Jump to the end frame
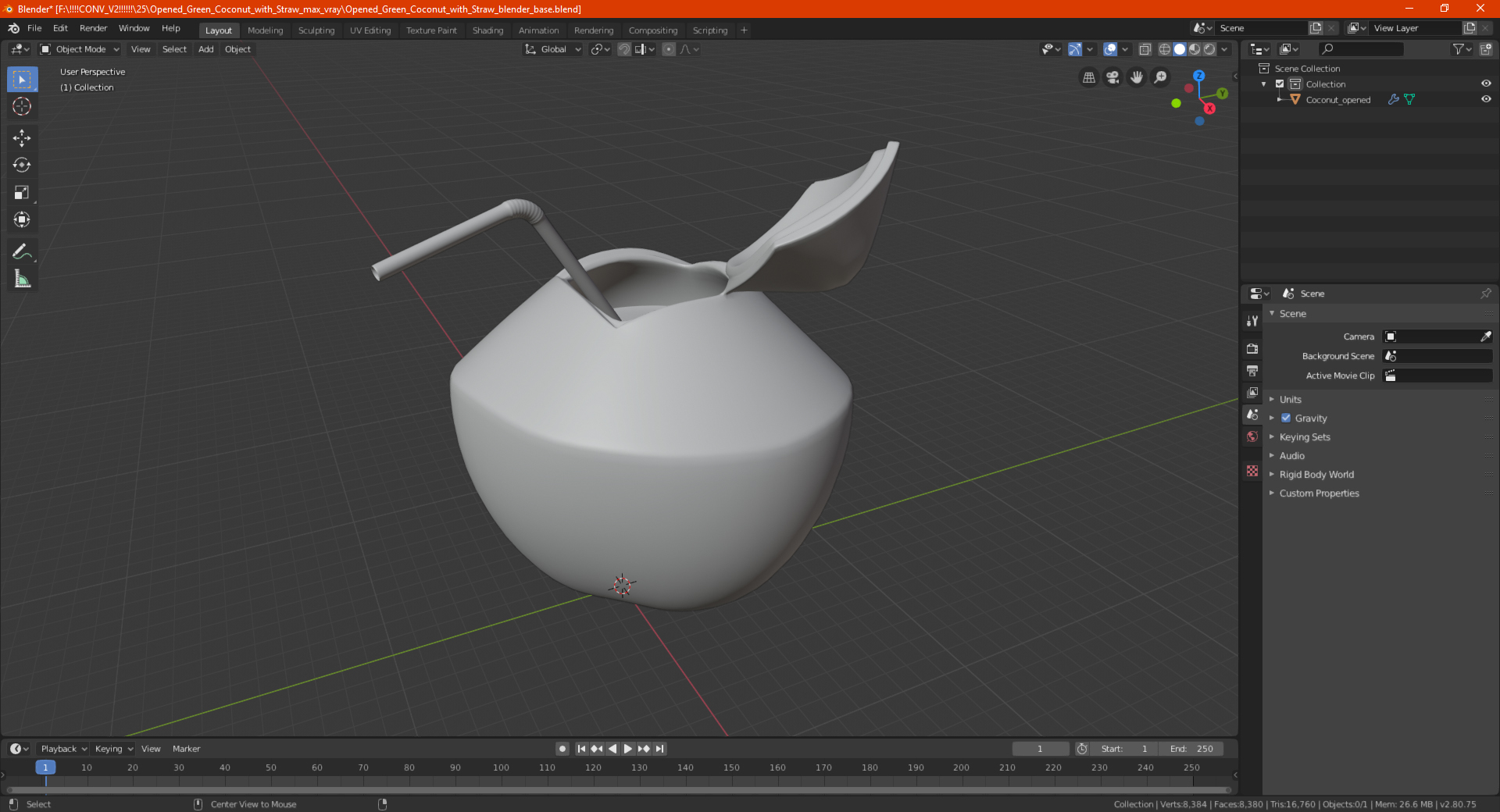1500x812 pixels. point(660,749)
